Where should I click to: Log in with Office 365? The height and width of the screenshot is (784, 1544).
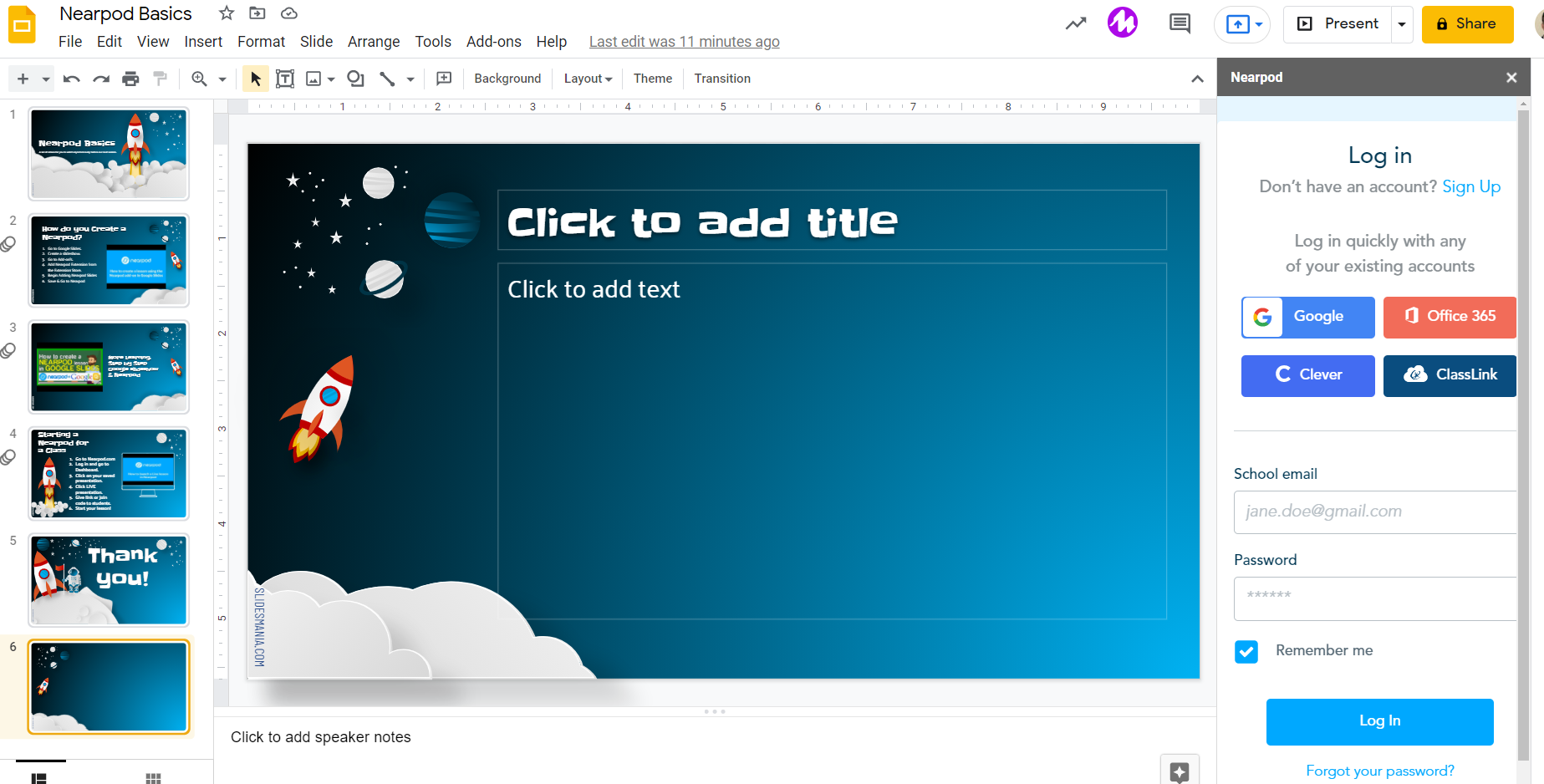click(x=1450, y=318)
